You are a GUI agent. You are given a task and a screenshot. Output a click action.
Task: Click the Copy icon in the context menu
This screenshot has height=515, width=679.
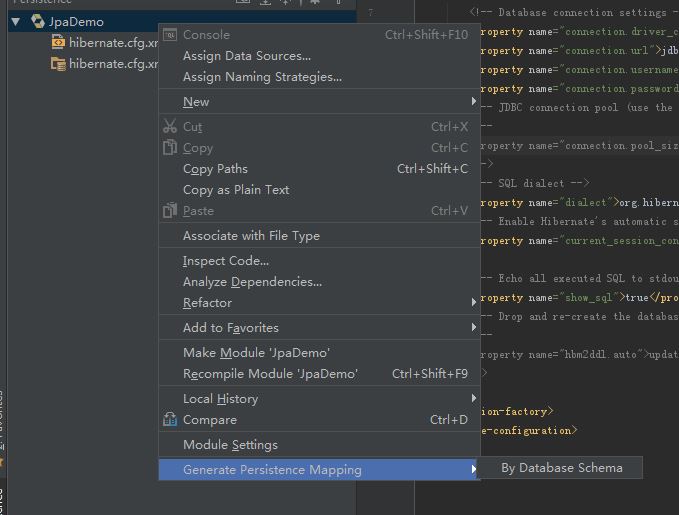point(170,148)
